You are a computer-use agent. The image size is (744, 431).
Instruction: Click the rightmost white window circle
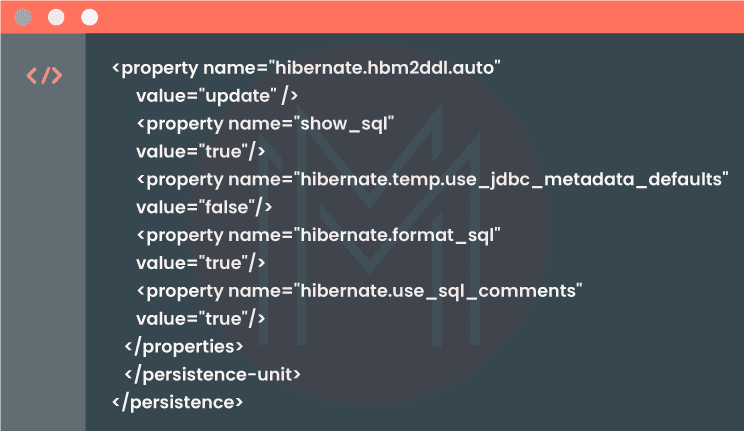point(89,17)
